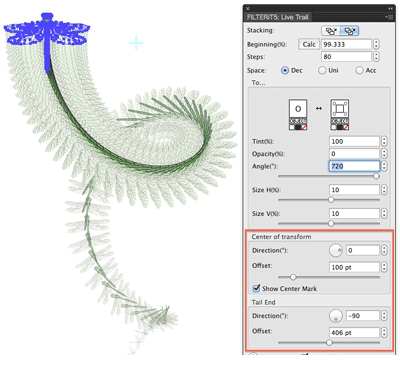Toggle the Show Center Mark checkbox
The width and height of the screenshot is (400, 369).
click(x=256, y=288)
